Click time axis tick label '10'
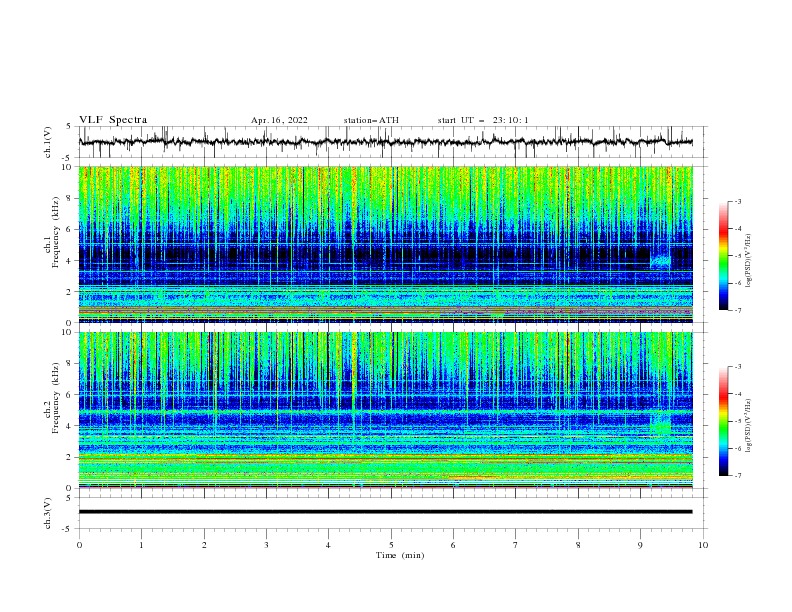The width and height of the screenshot is (792, 612). pos(703,545)
